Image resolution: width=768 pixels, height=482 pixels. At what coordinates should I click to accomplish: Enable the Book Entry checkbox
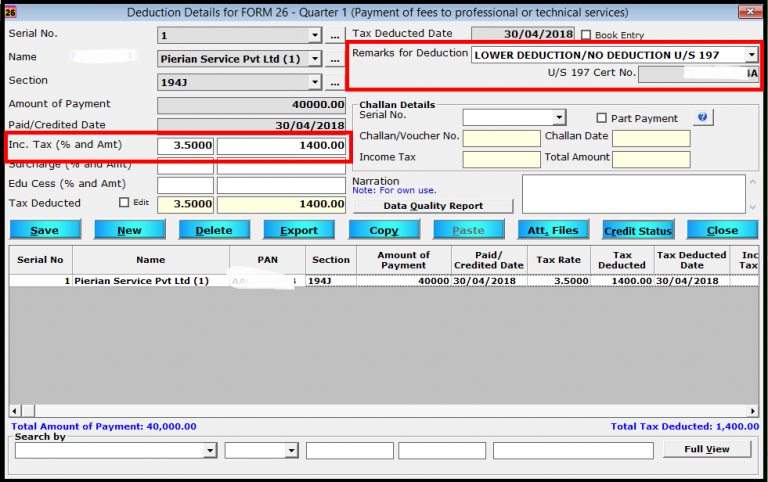tap(586, 35)
